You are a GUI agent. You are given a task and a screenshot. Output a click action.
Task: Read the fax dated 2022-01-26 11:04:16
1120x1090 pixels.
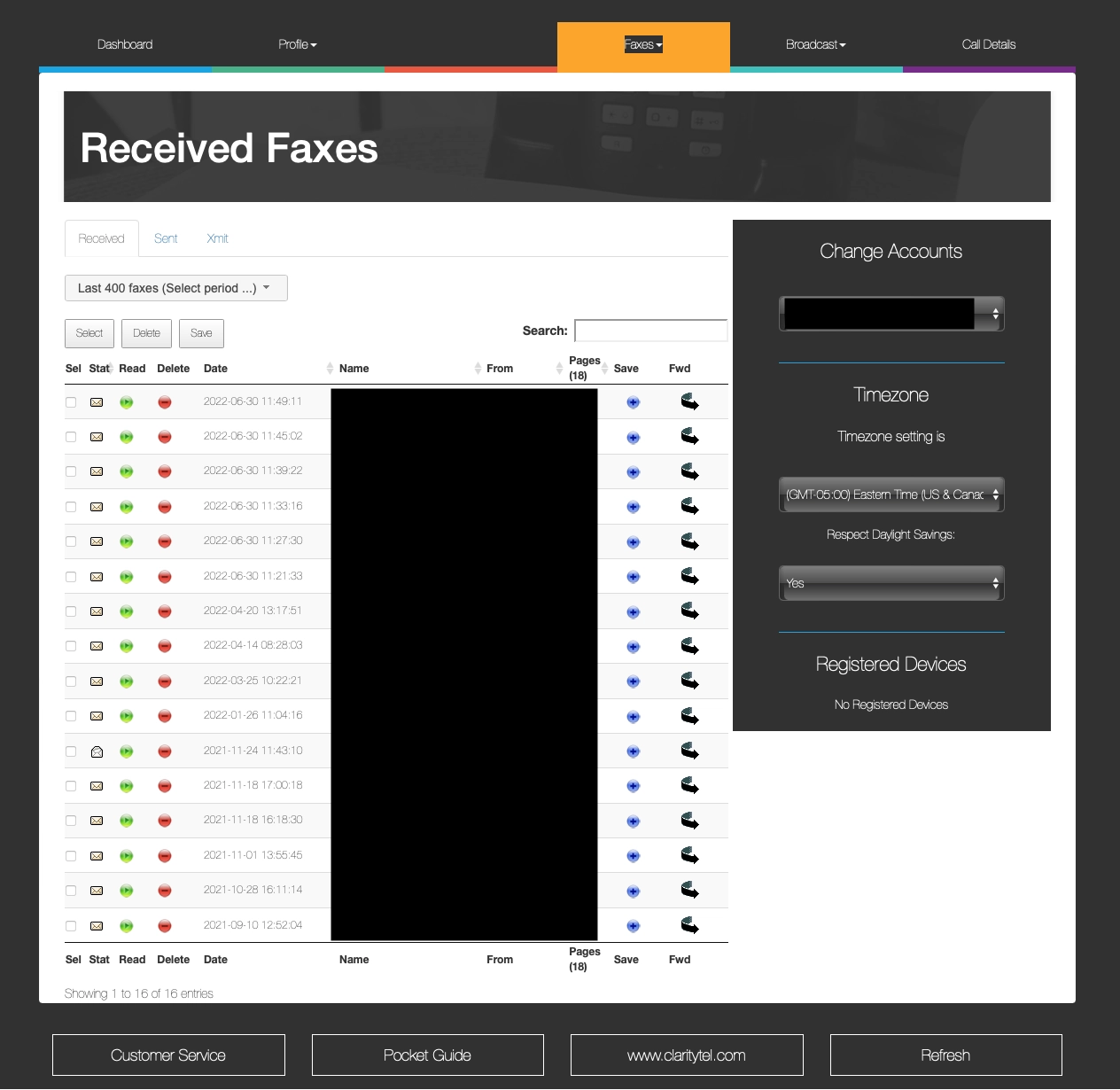point(127,716)
